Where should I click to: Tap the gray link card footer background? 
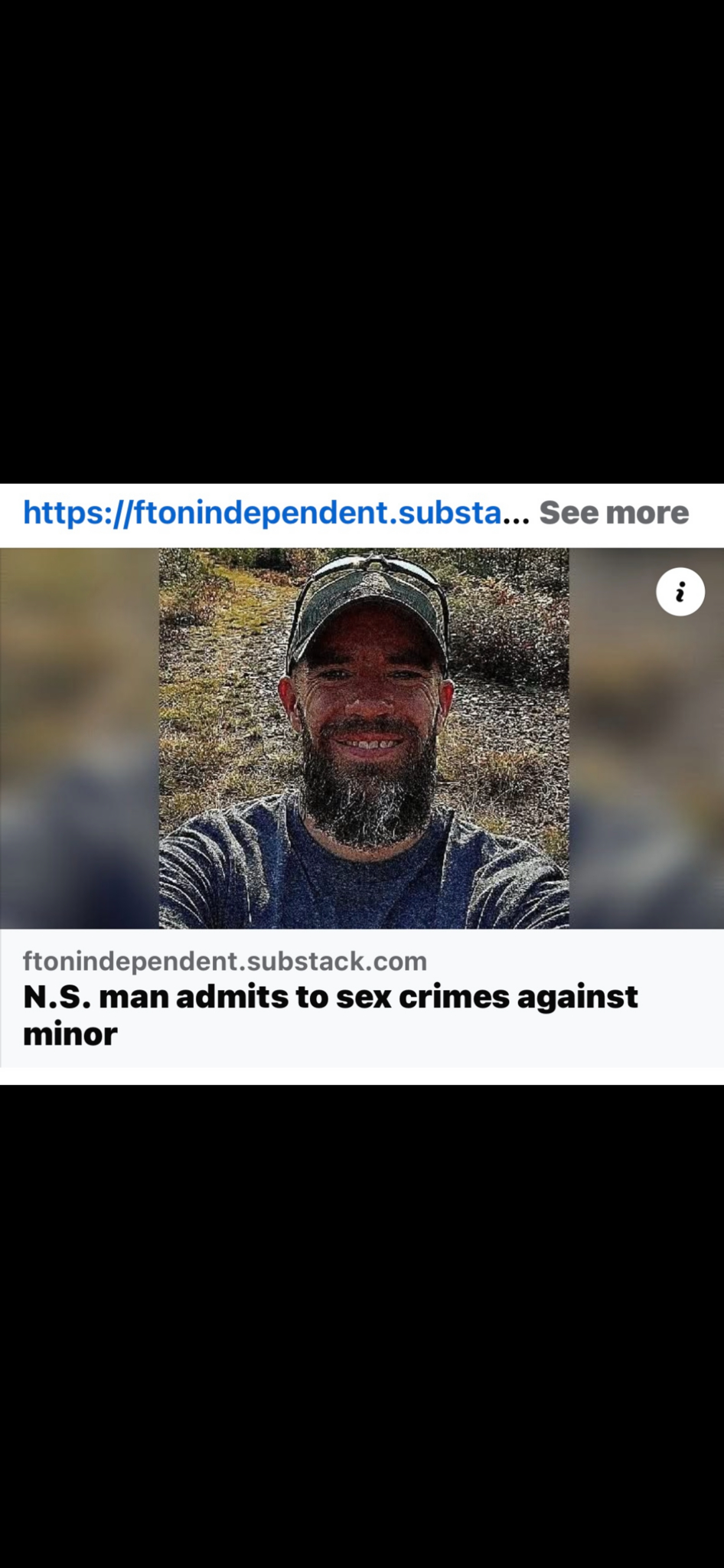[362, 998]
